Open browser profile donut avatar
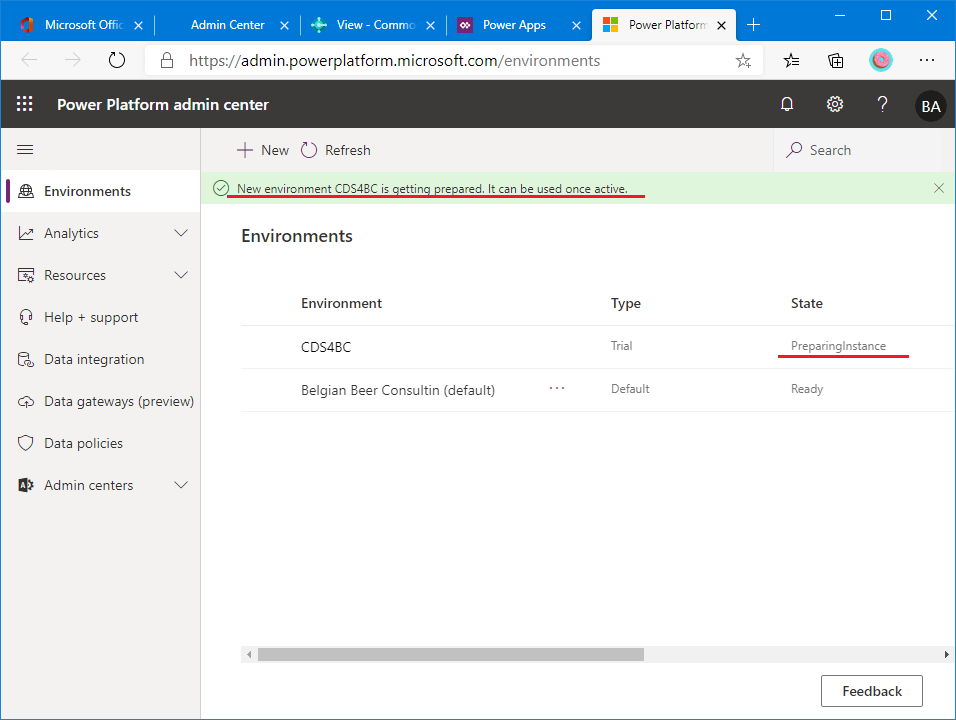The height and width of the screenshot is (720, 956). click(x=880, y=60)
